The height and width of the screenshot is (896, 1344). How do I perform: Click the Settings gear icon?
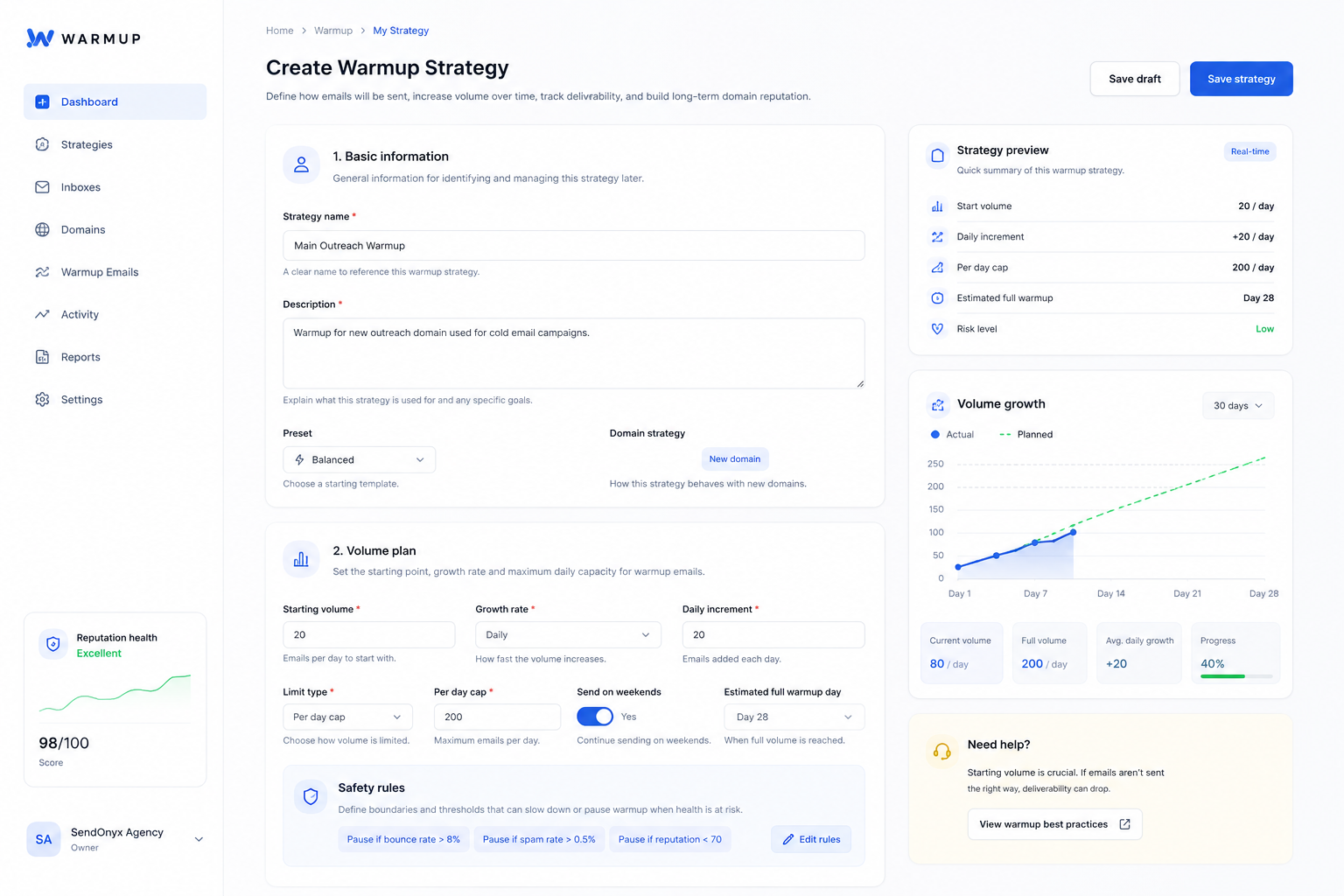click(x=42, y=399)
